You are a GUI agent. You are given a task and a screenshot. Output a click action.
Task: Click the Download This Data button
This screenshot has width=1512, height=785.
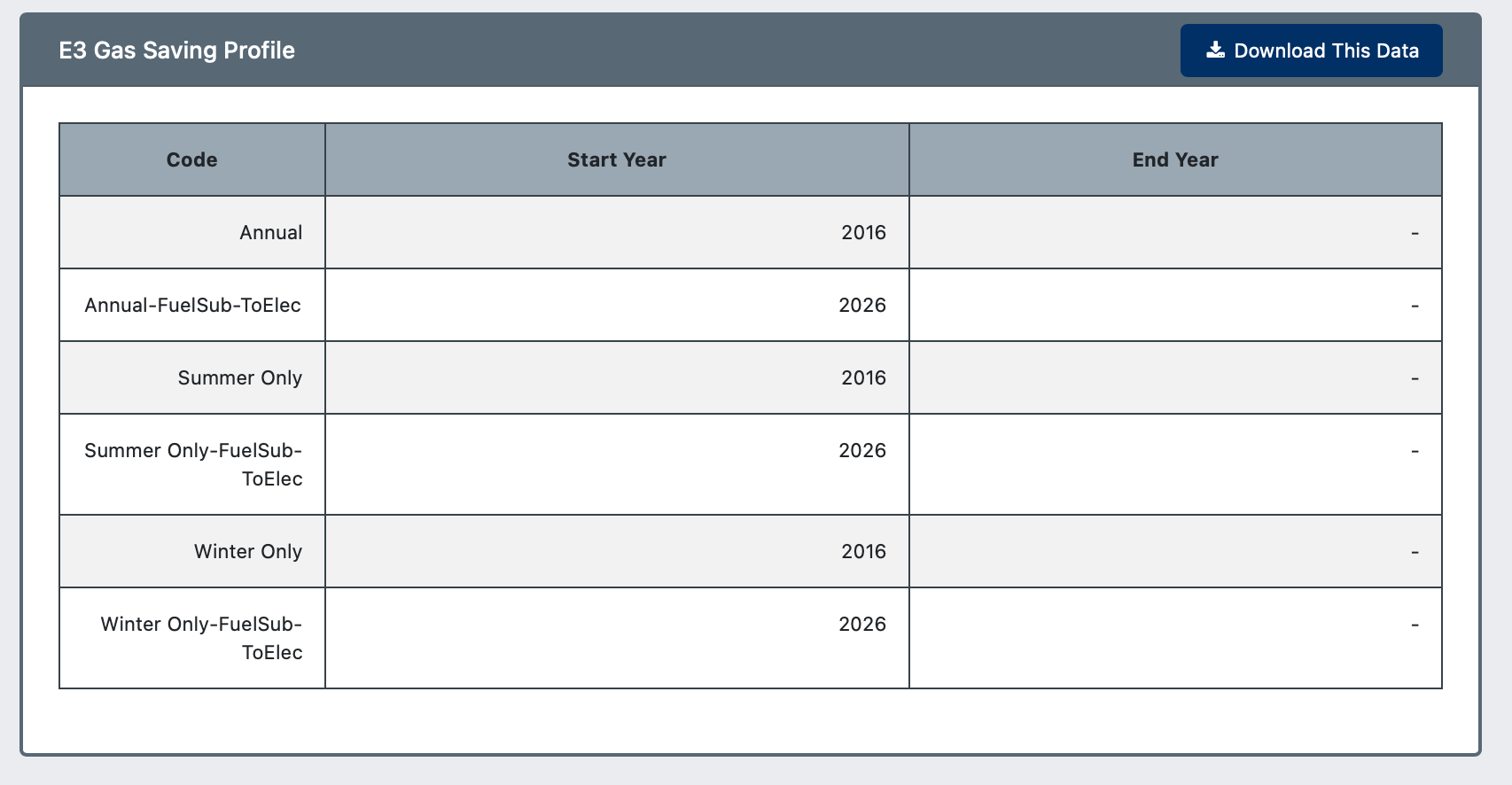click(1311, 51)
